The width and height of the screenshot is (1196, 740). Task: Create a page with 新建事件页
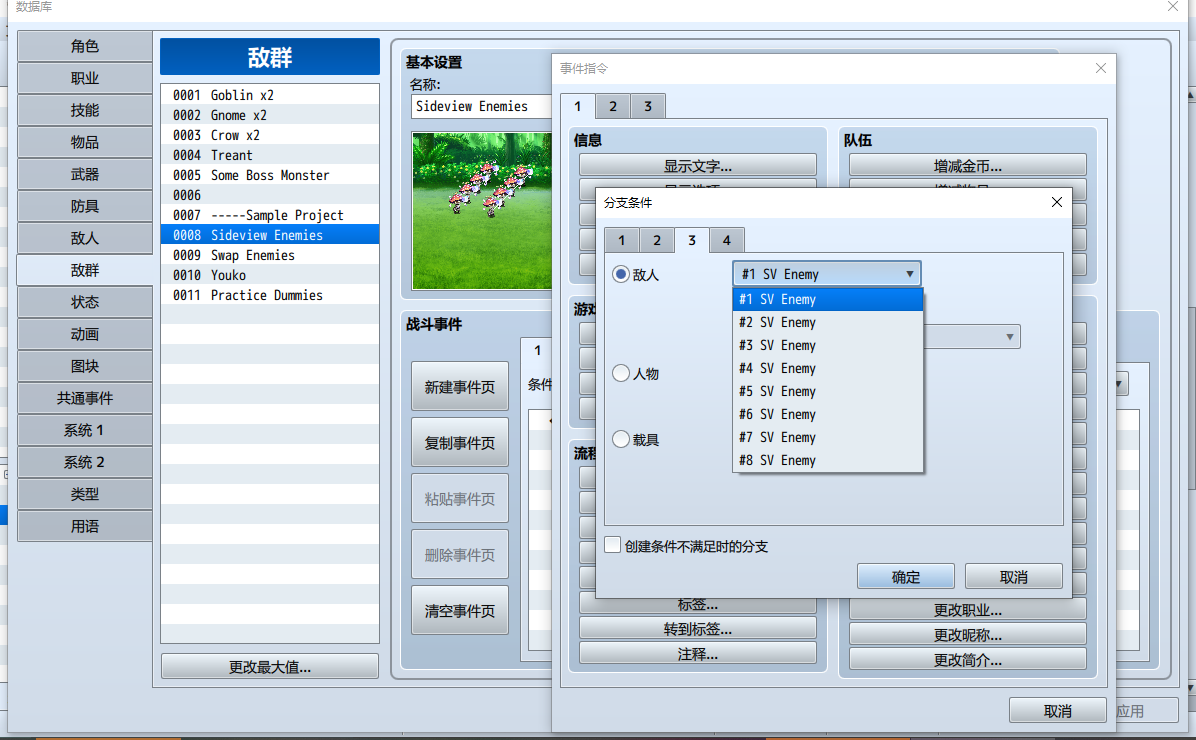460,387
